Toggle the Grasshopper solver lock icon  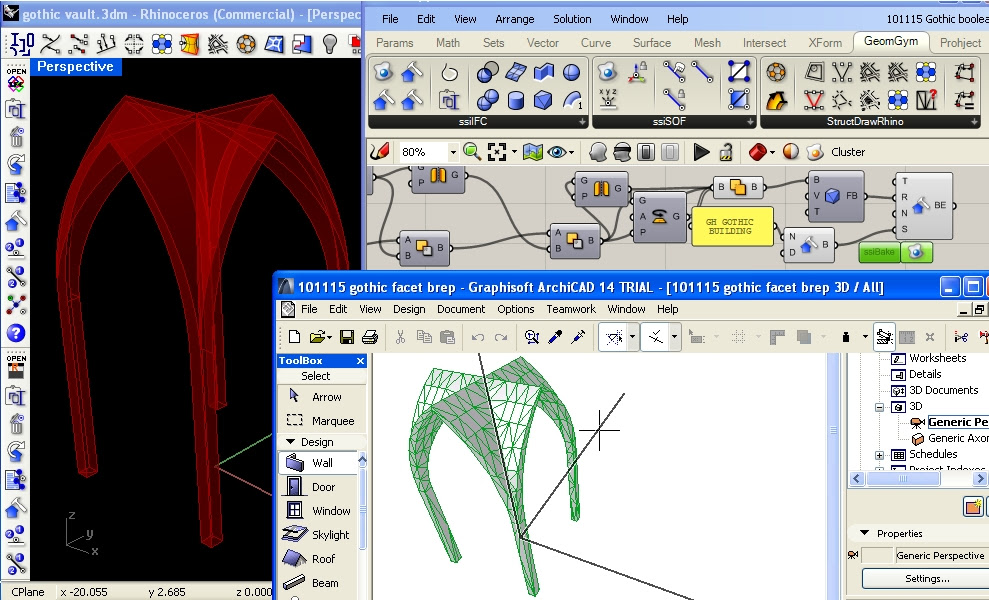(726, 151)
